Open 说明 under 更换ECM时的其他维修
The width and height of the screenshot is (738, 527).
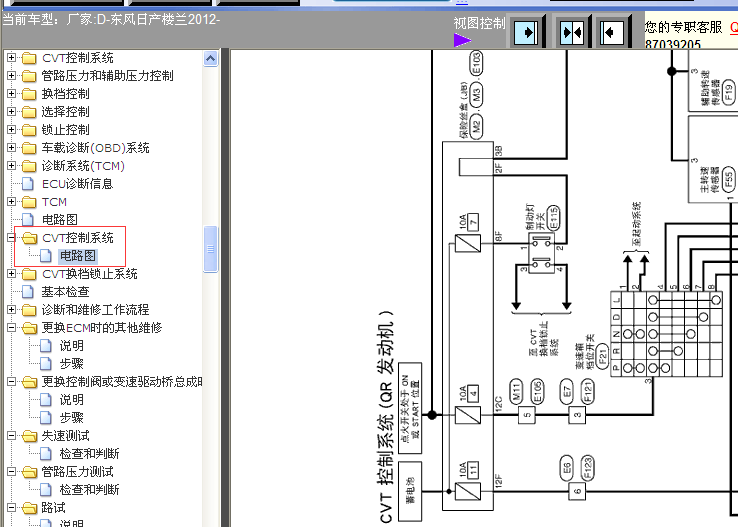(x=71, y=346)
